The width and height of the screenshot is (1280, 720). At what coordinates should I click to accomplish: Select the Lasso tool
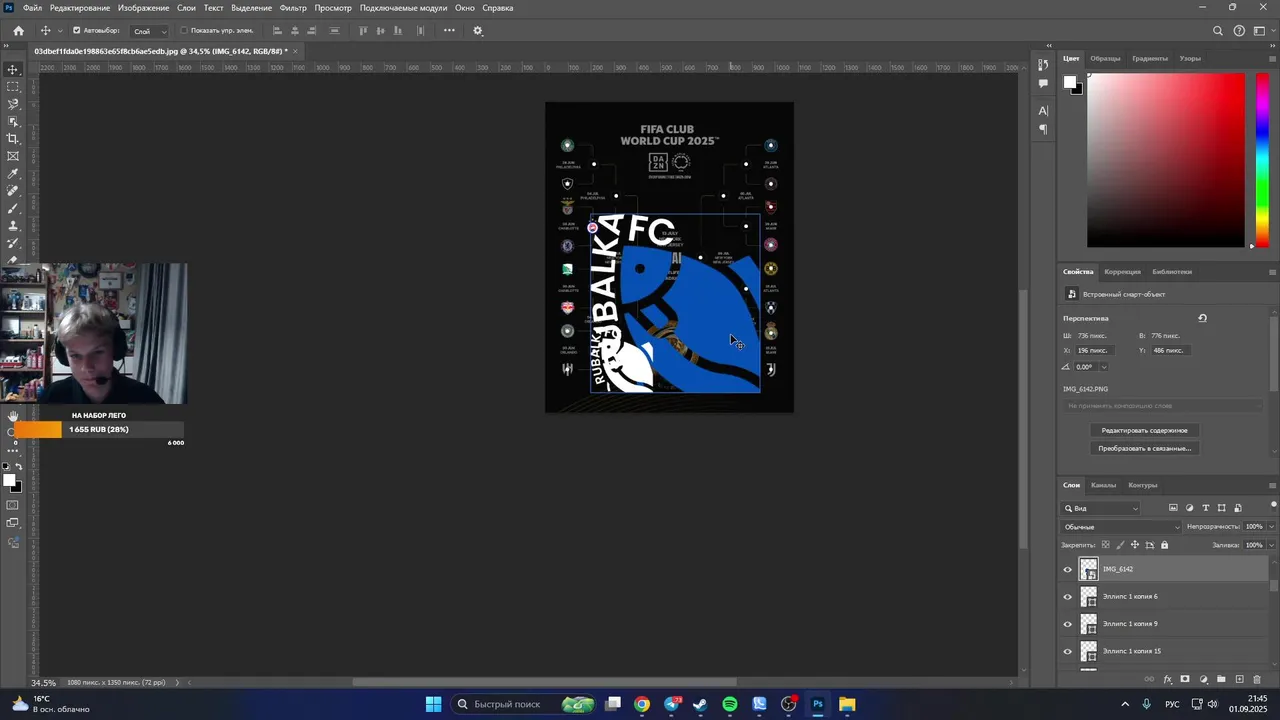click(x=13, y=104)
